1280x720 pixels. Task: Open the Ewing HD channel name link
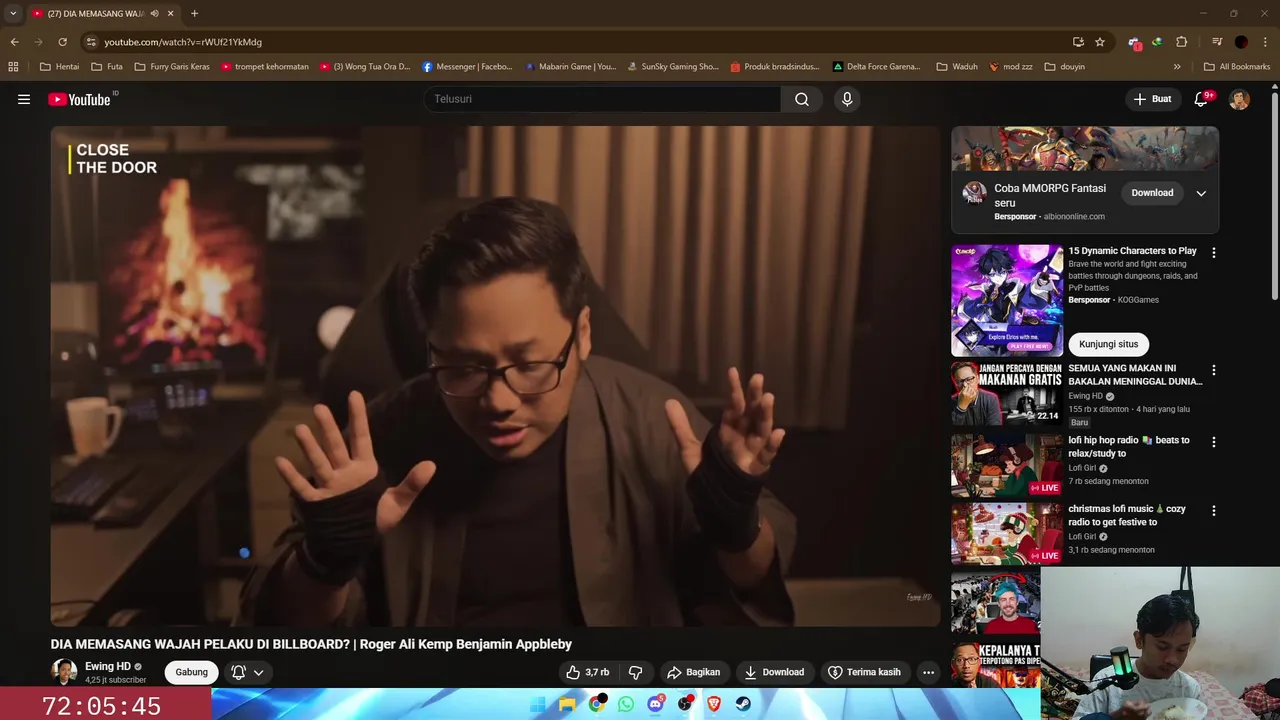(108, 666)
